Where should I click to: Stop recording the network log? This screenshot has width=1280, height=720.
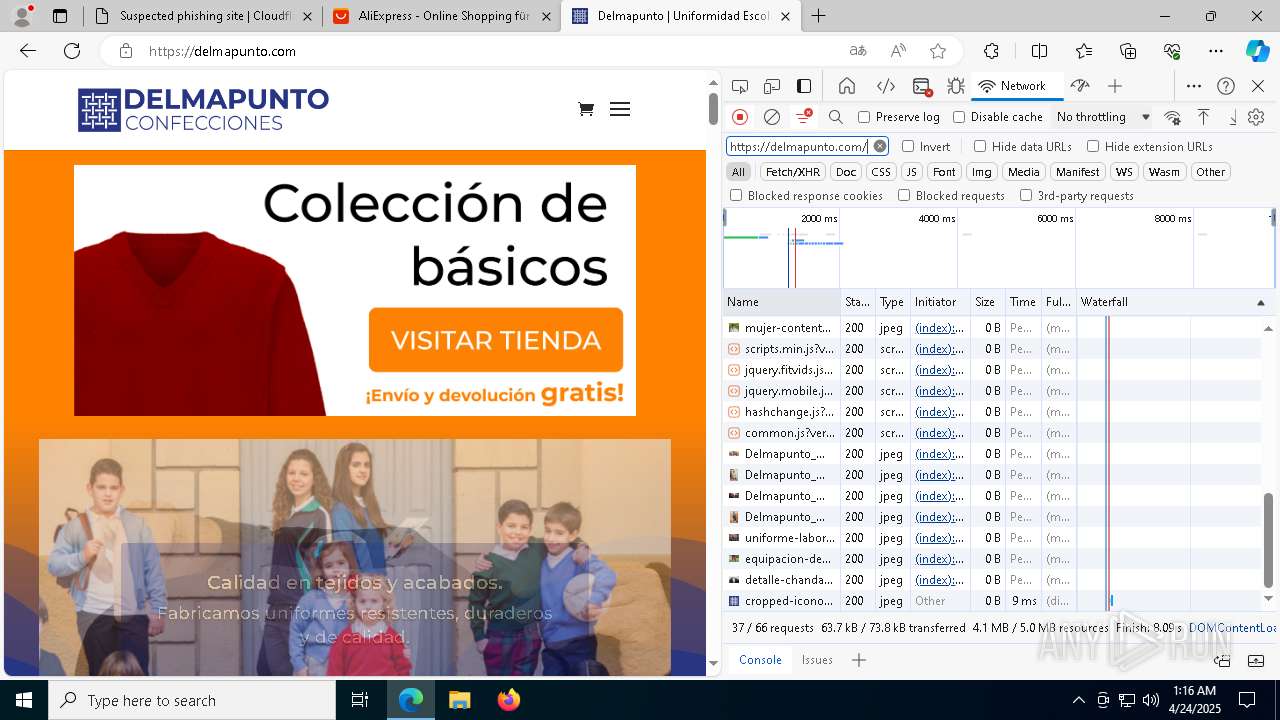tap(740, 117)
